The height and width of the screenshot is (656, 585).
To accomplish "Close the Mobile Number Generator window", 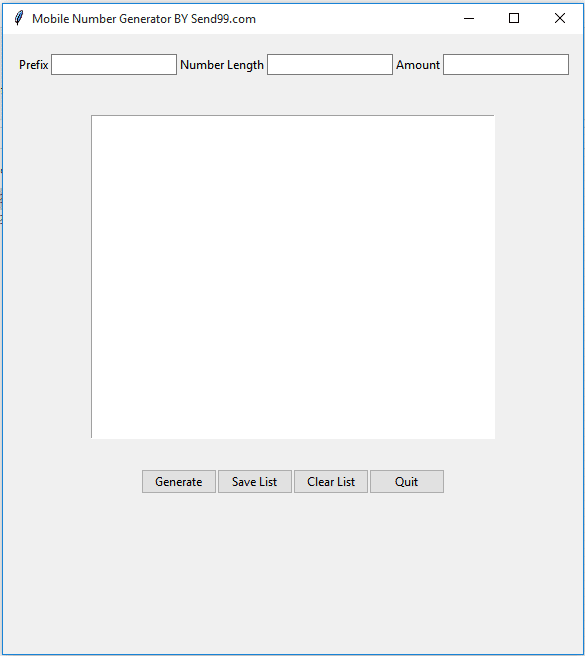I will (x=559, y=18).
